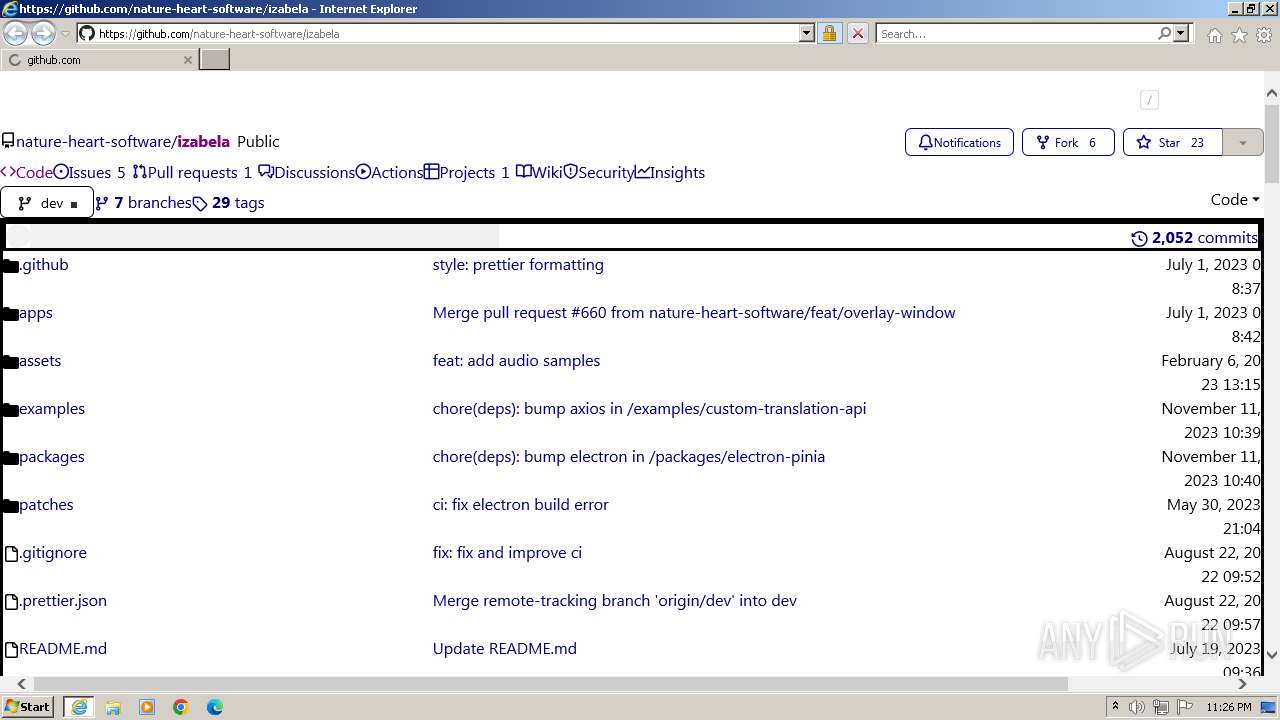
Task: Expand the Code dropdown on the right
Action: click(x=1235, y=199)
